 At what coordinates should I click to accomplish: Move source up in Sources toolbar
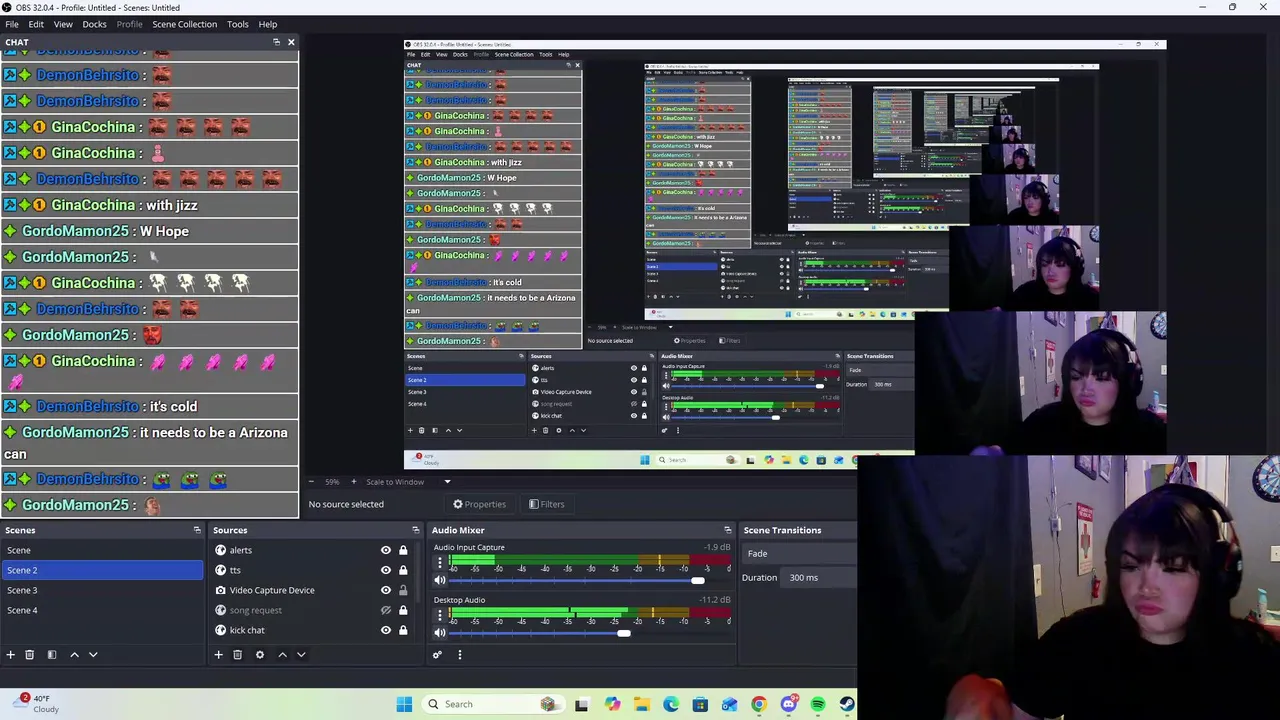coord(282,654)
